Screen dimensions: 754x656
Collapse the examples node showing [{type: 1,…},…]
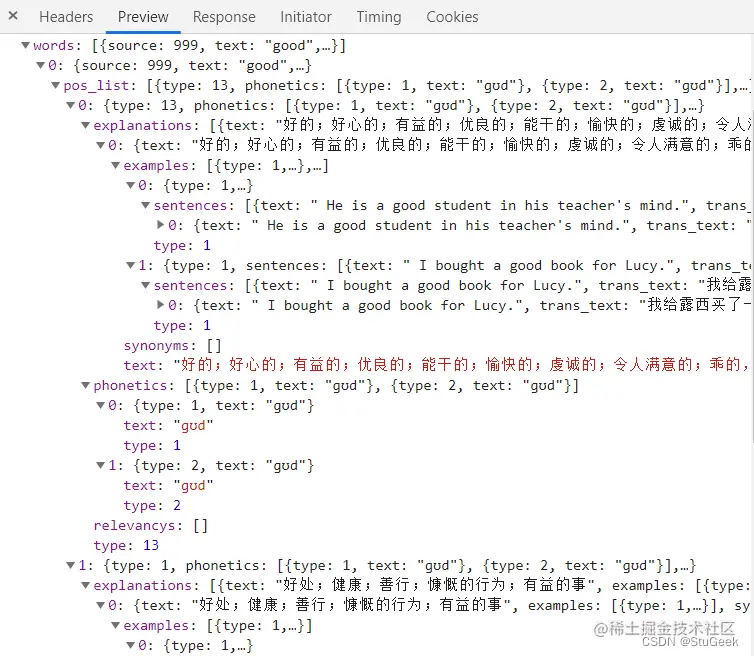click(115, 165)
